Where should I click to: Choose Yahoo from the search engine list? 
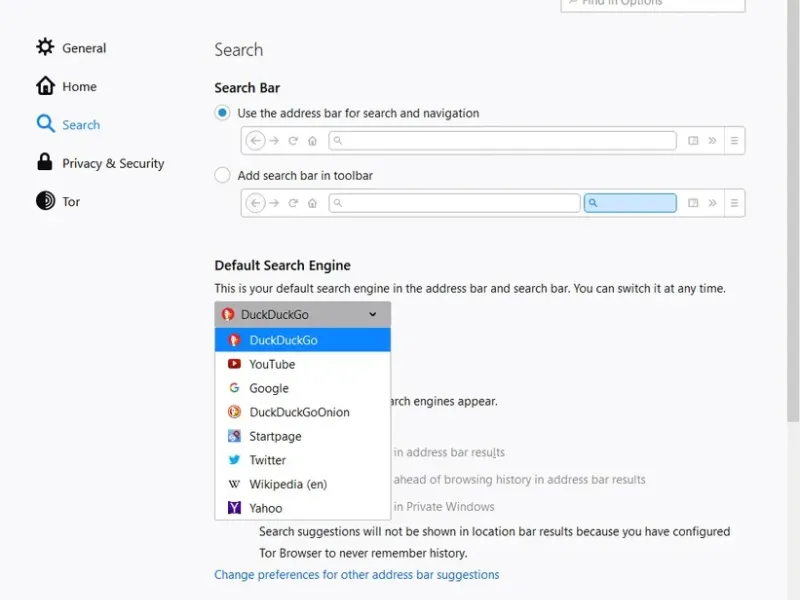[266, 508]
